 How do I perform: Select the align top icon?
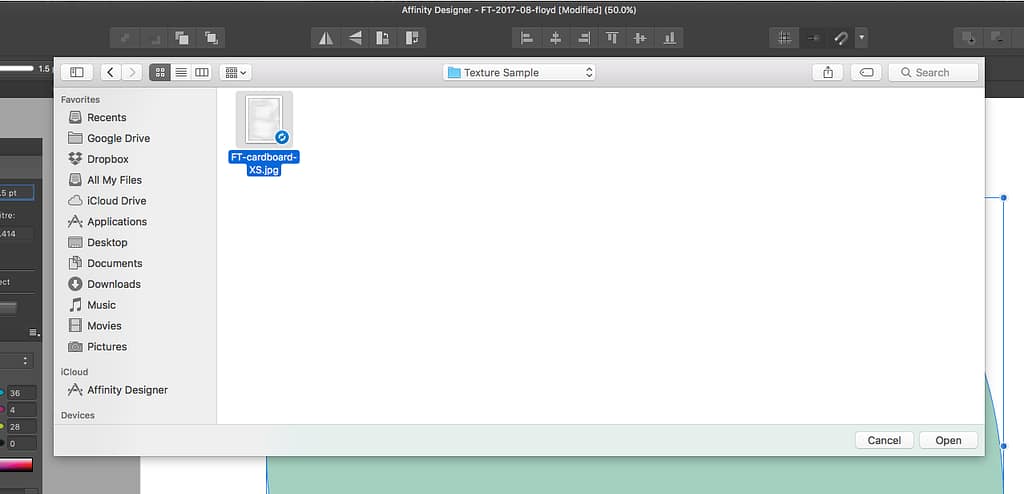coord(612,38)
